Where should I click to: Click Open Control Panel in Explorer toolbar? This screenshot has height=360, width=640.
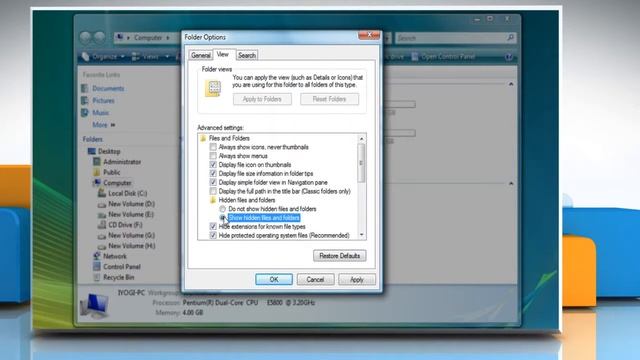click(x=443, y=57)
